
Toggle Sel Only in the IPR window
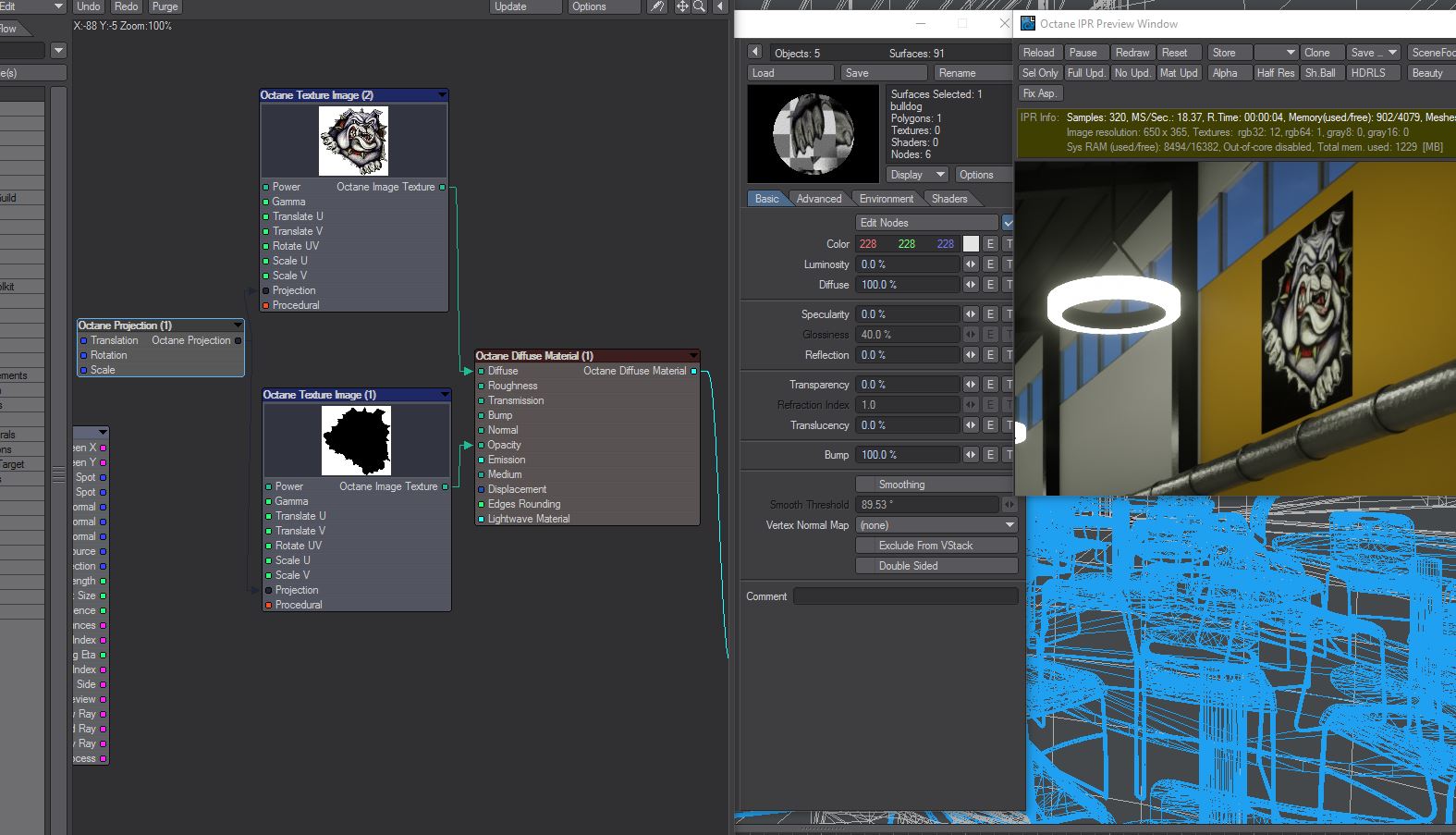click(1040, 73)
